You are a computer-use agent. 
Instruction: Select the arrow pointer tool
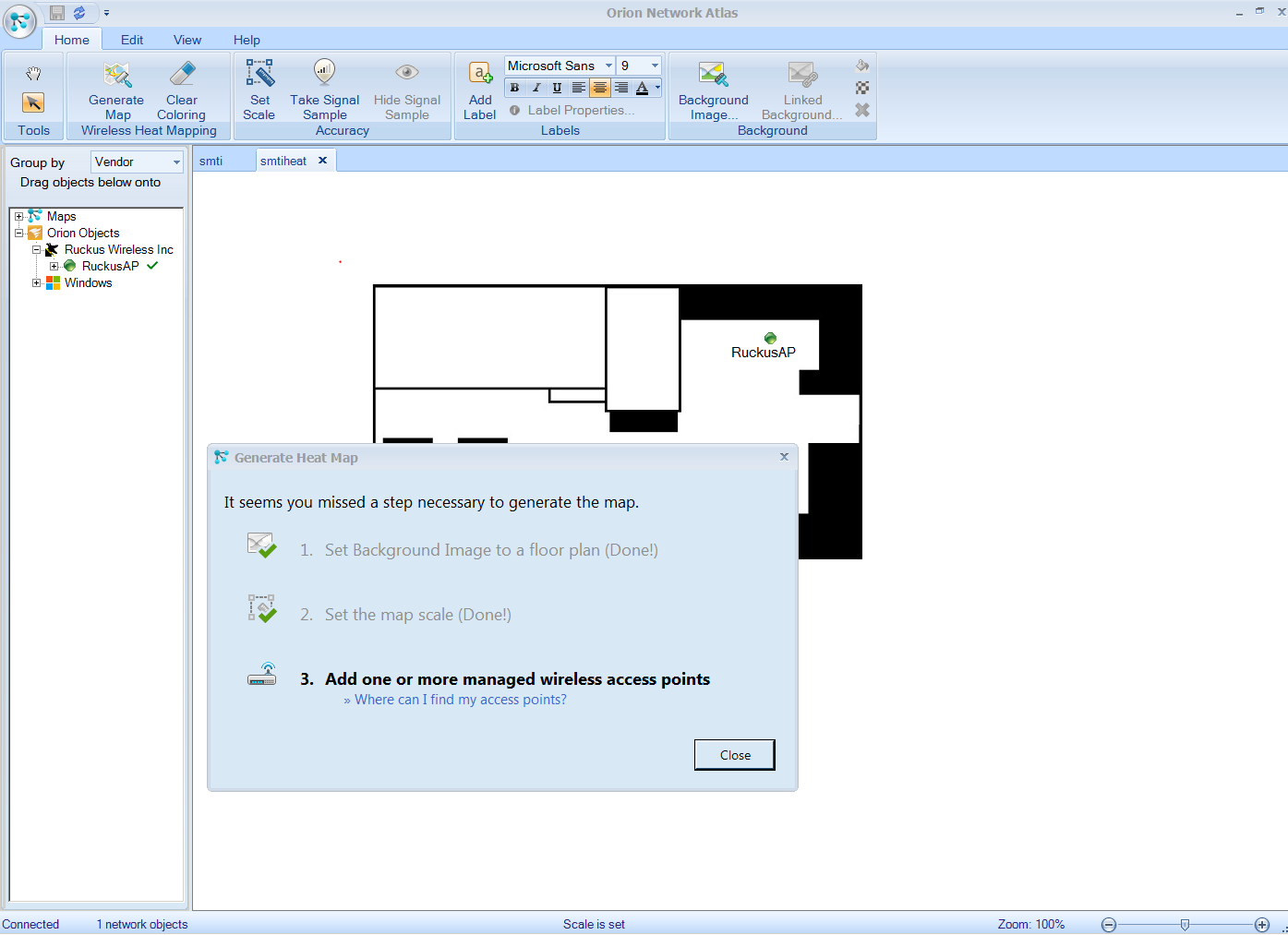(33, 102)
